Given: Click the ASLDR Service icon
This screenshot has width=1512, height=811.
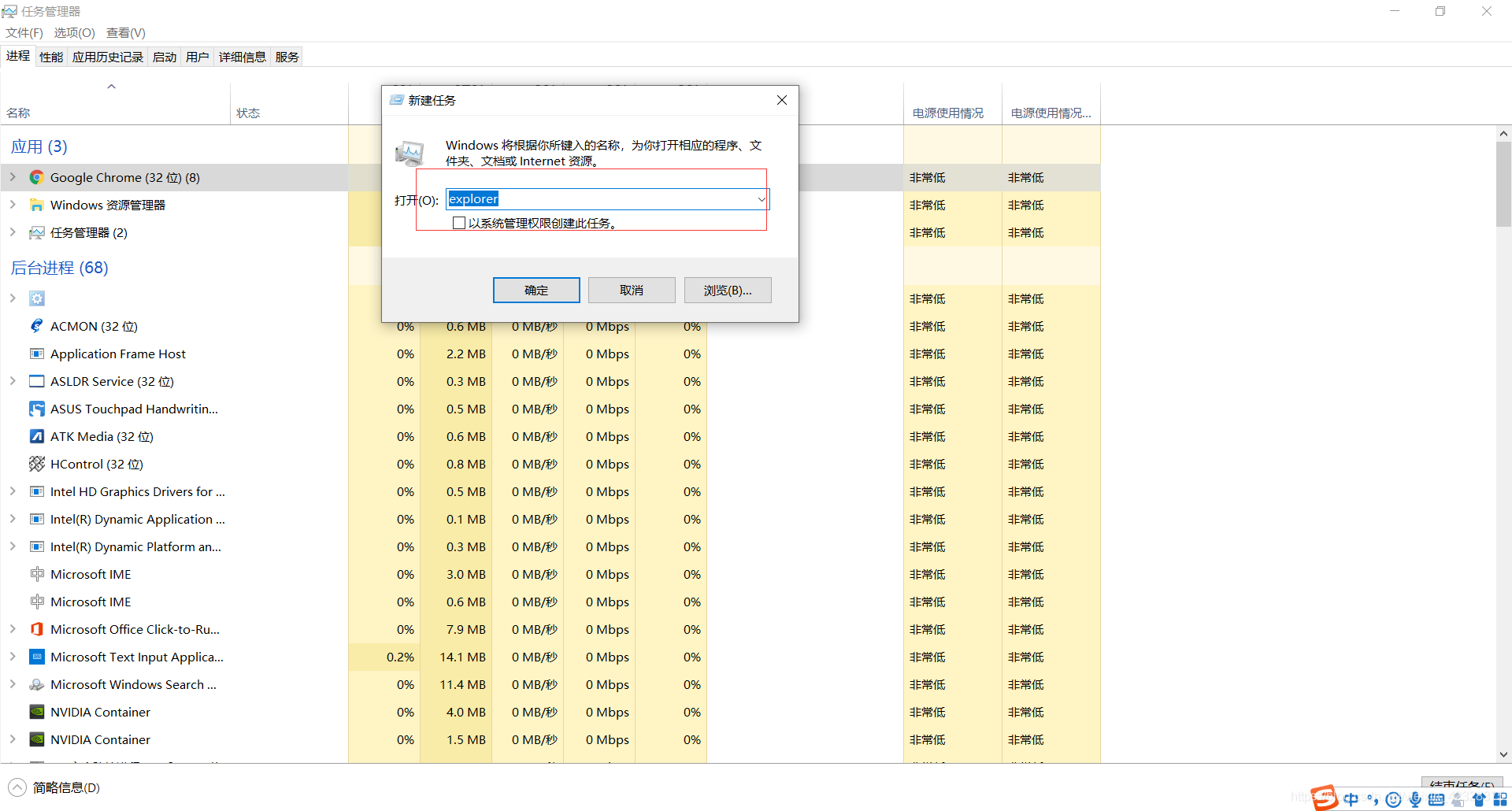Looking at the screenshot, I should [36, 381].
